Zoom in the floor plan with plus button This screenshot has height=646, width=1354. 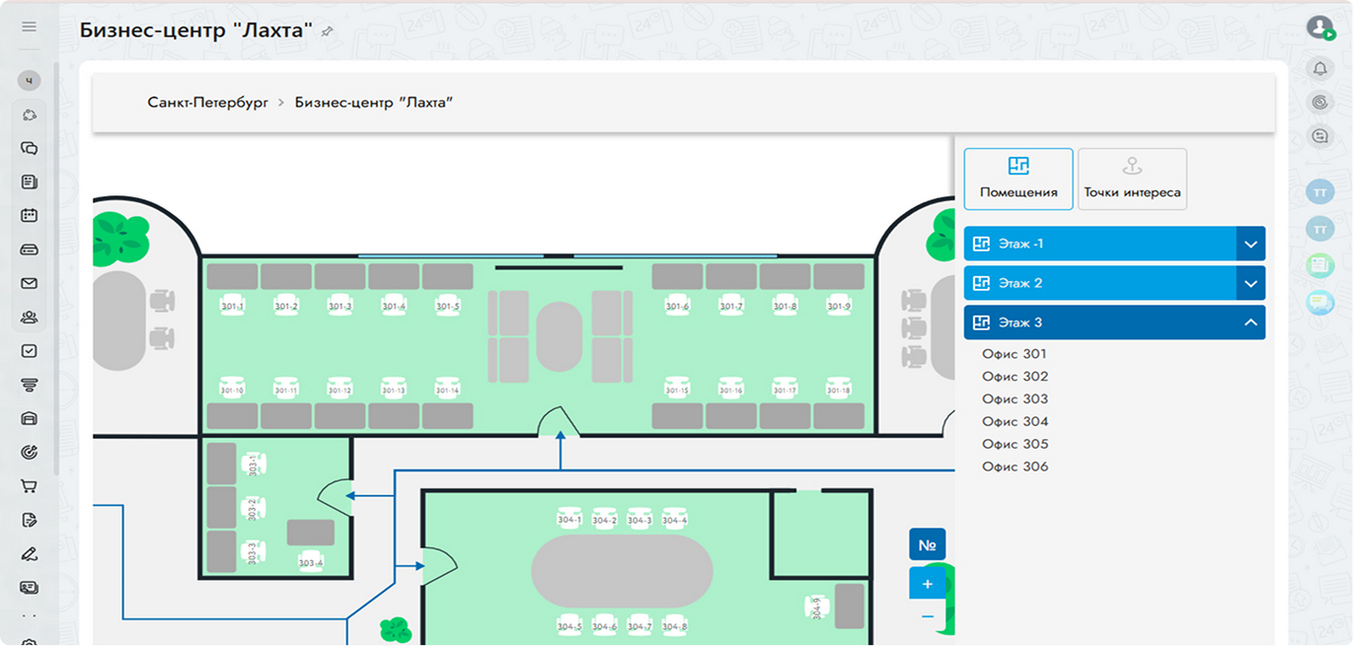(x=927, y=584)
